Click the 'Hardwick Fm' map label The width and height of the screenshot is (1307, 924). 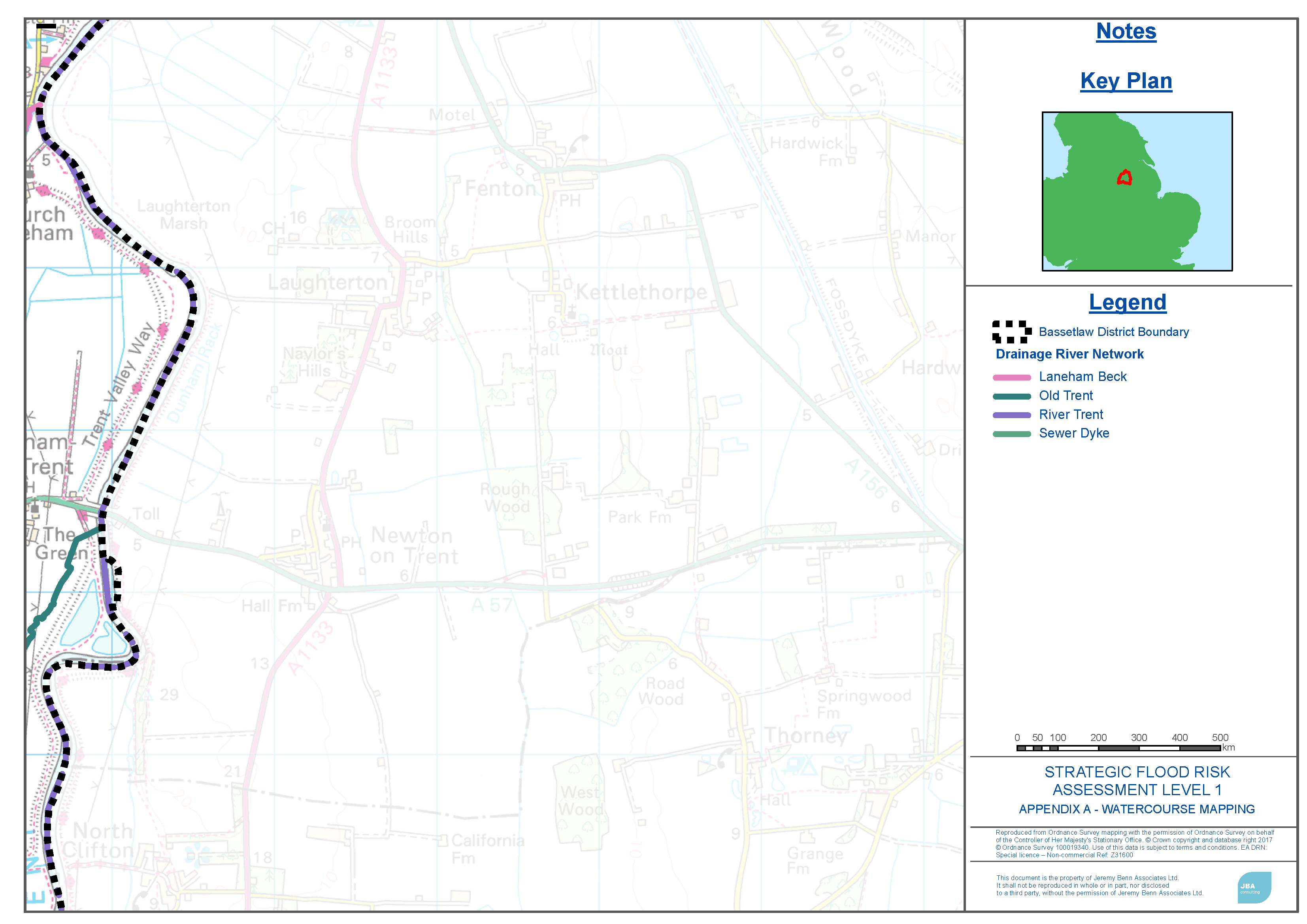(x=806, y=152)
